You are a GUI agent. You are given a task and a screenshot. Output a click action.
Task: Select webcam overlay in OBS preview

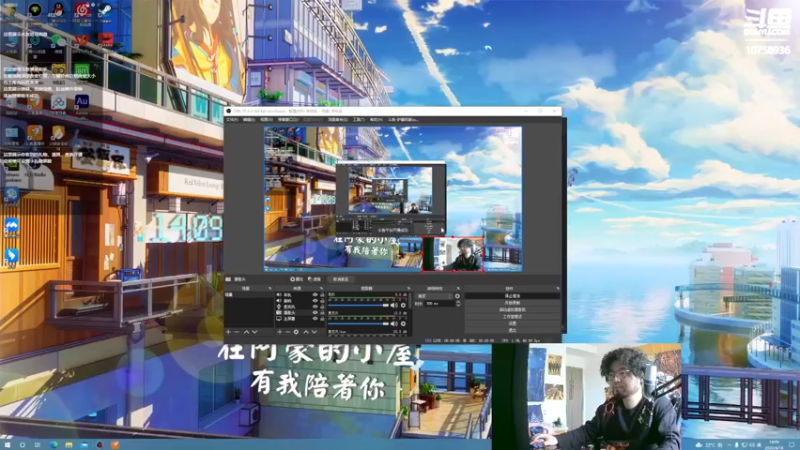453,254
